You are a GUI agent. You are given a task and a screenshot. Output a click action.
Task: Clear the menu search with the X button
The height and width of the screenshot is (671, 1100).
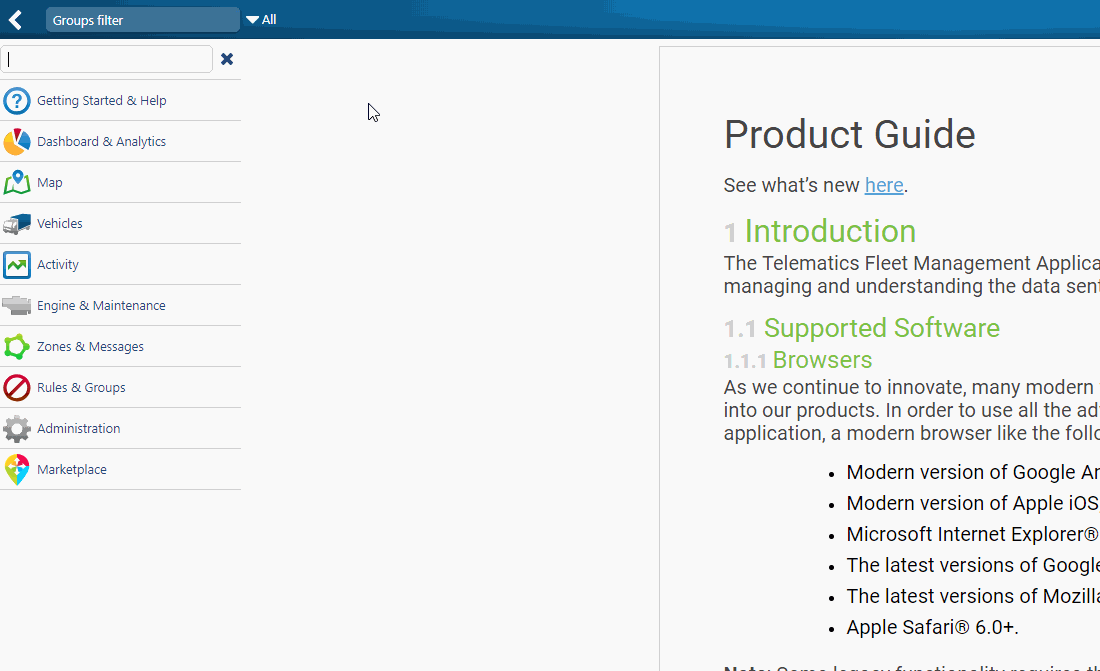(227, 59)
